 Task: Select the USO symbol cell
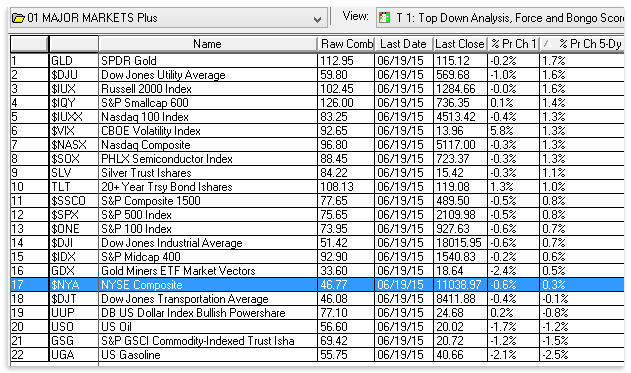[x=74, y=327]
